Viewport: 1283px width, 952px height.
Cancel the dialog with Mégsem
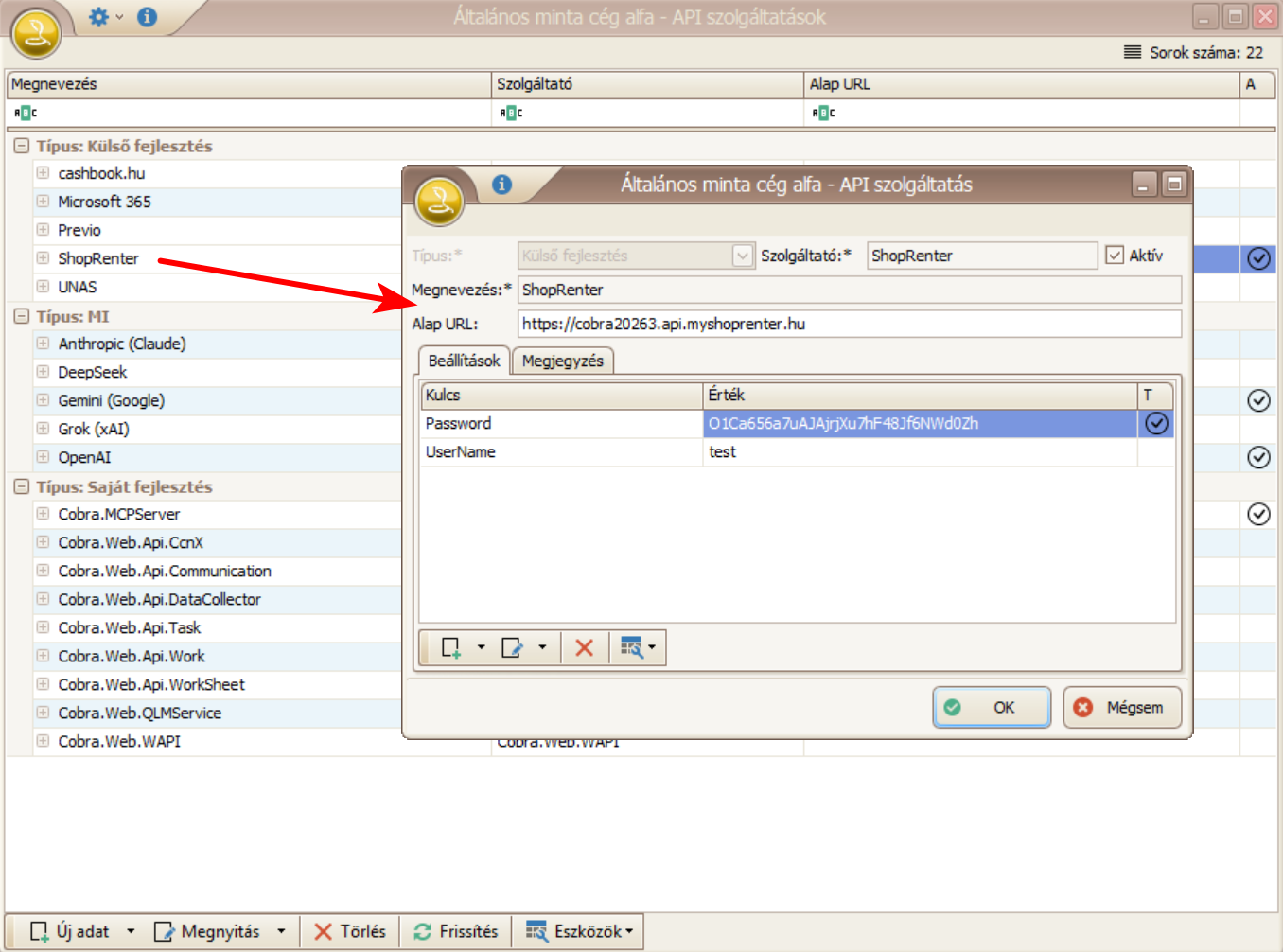pos(1122,707)
